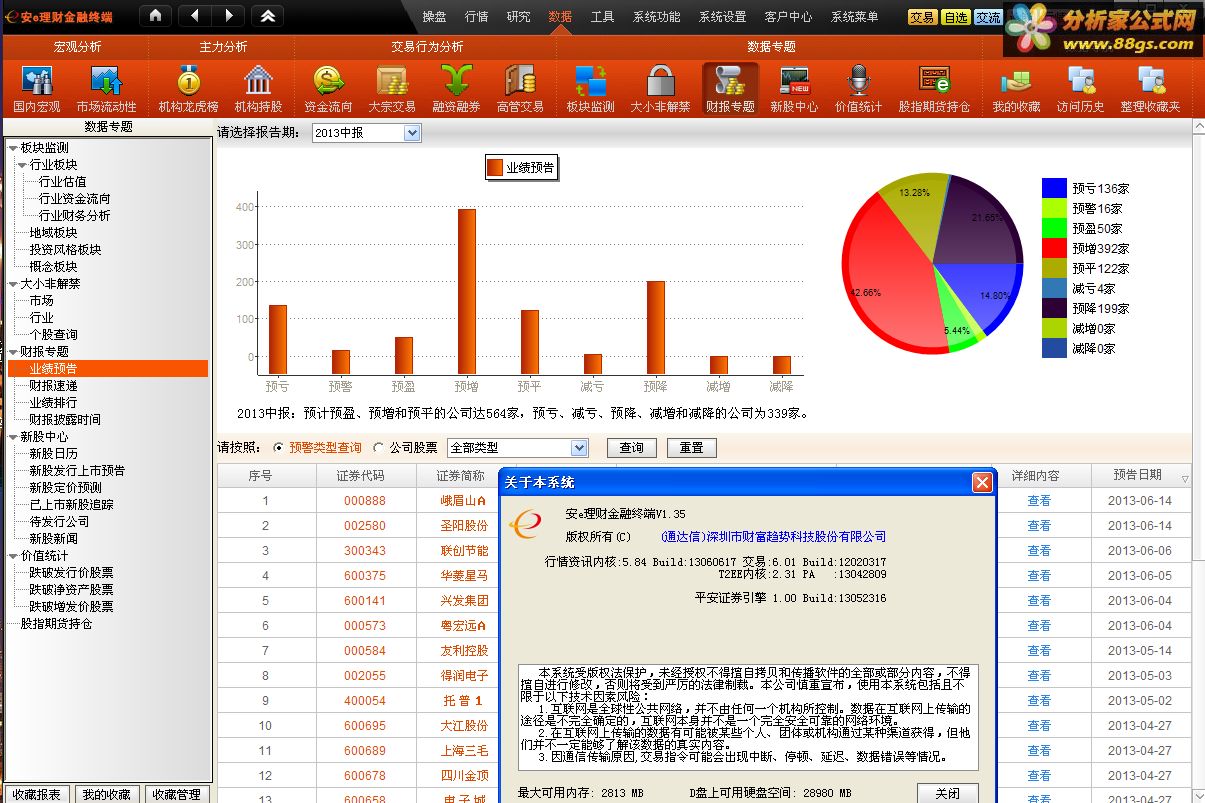The height and width of the screenshot is (803, 1205).
Task: Open the 2013中报 report period dropdown
Action: pyautogui.click(x=412, y=133)
